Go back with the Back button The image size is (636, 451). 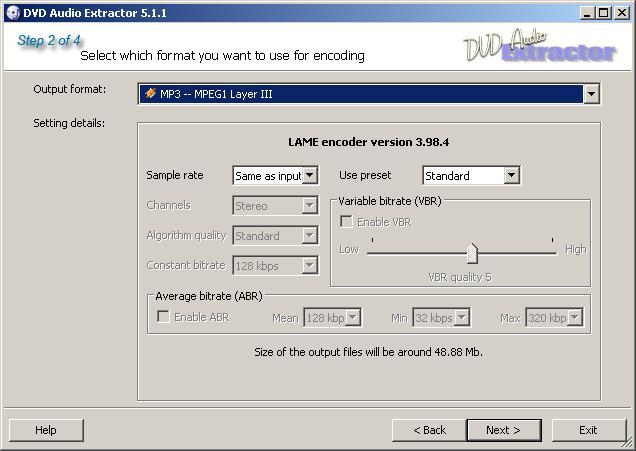(x=429, y=430)
